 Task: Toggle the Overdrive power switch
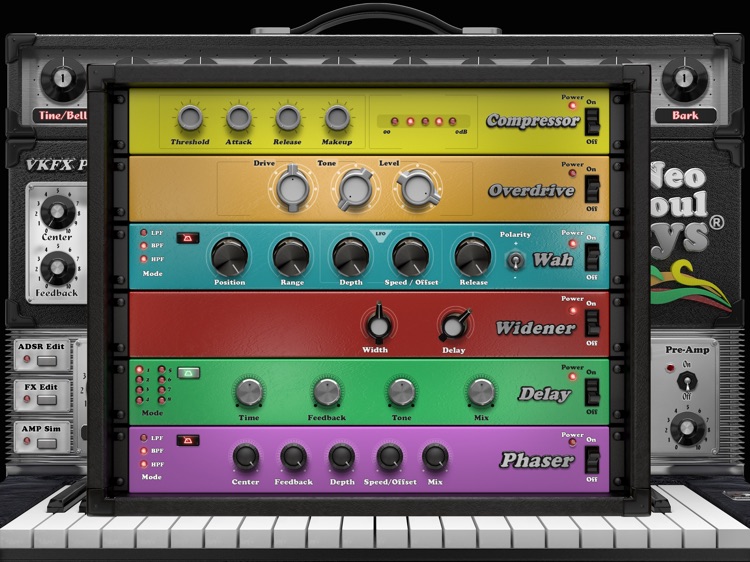tap(592, 188)
